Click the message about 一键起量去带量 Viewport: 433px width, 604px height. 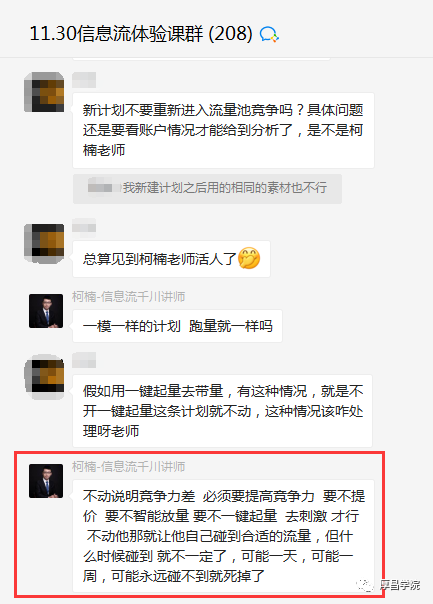[x=222, y=411]
